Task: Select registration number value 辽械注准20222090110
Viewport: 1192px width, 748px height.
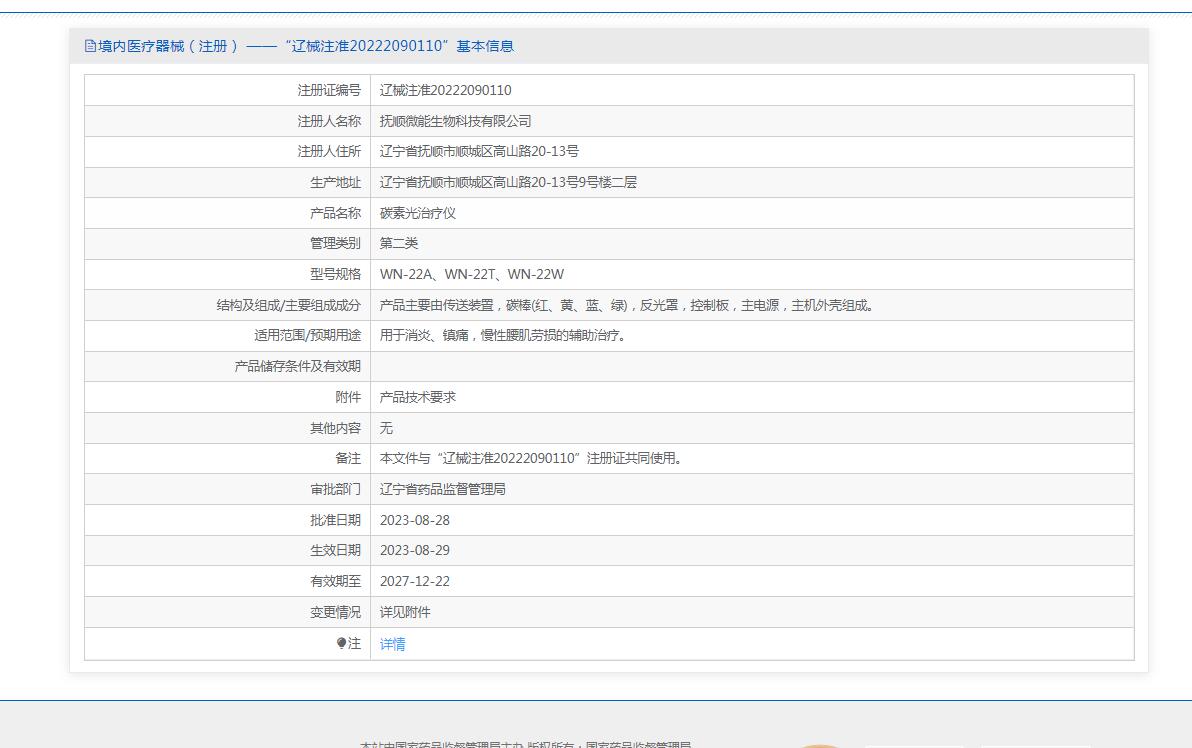Action: (x=445, y=90)
